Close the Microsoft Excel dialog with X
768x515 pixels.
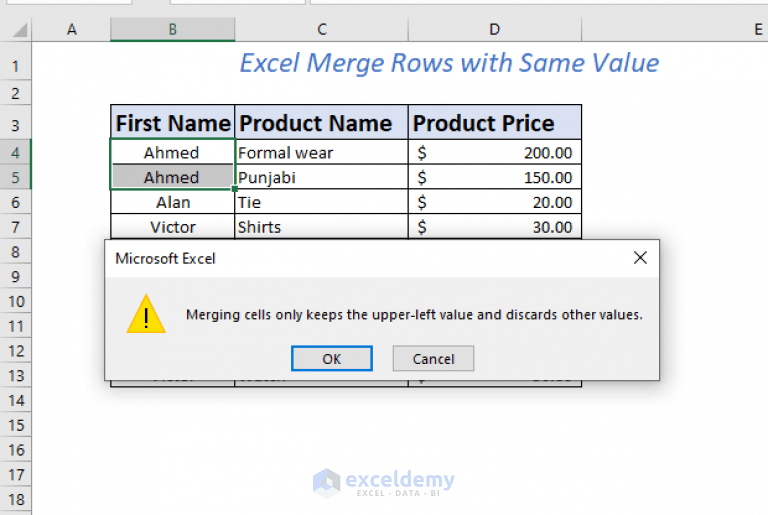coord(640,258)
